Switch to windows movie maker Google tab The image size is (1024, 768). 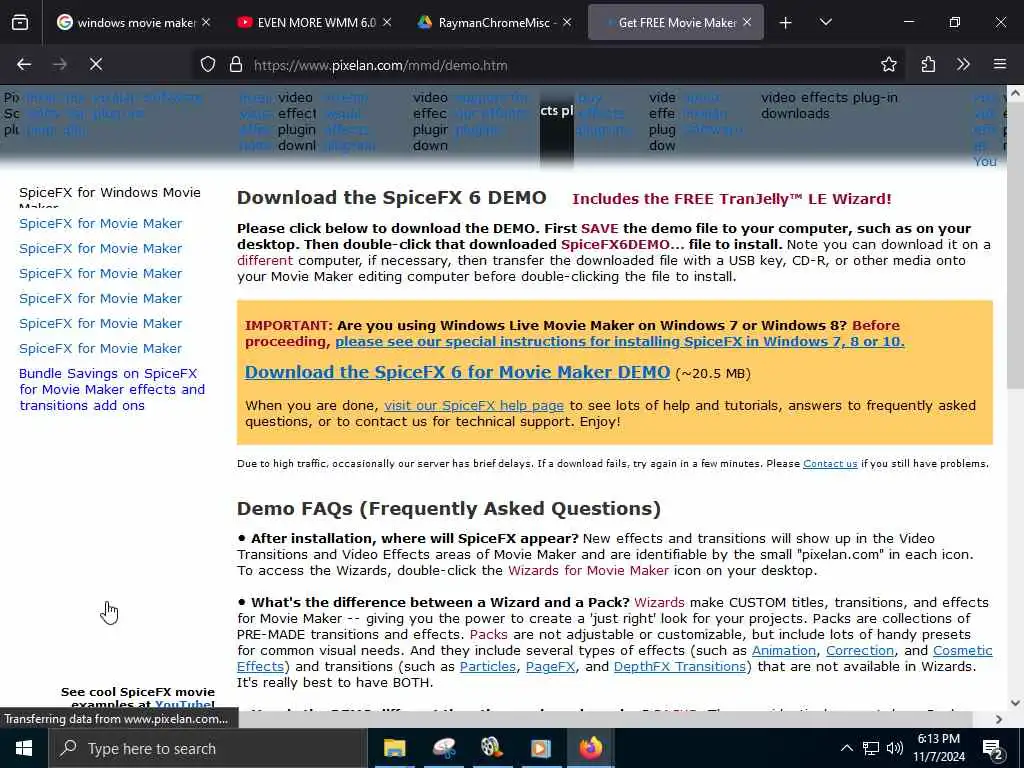coord(127,23)
